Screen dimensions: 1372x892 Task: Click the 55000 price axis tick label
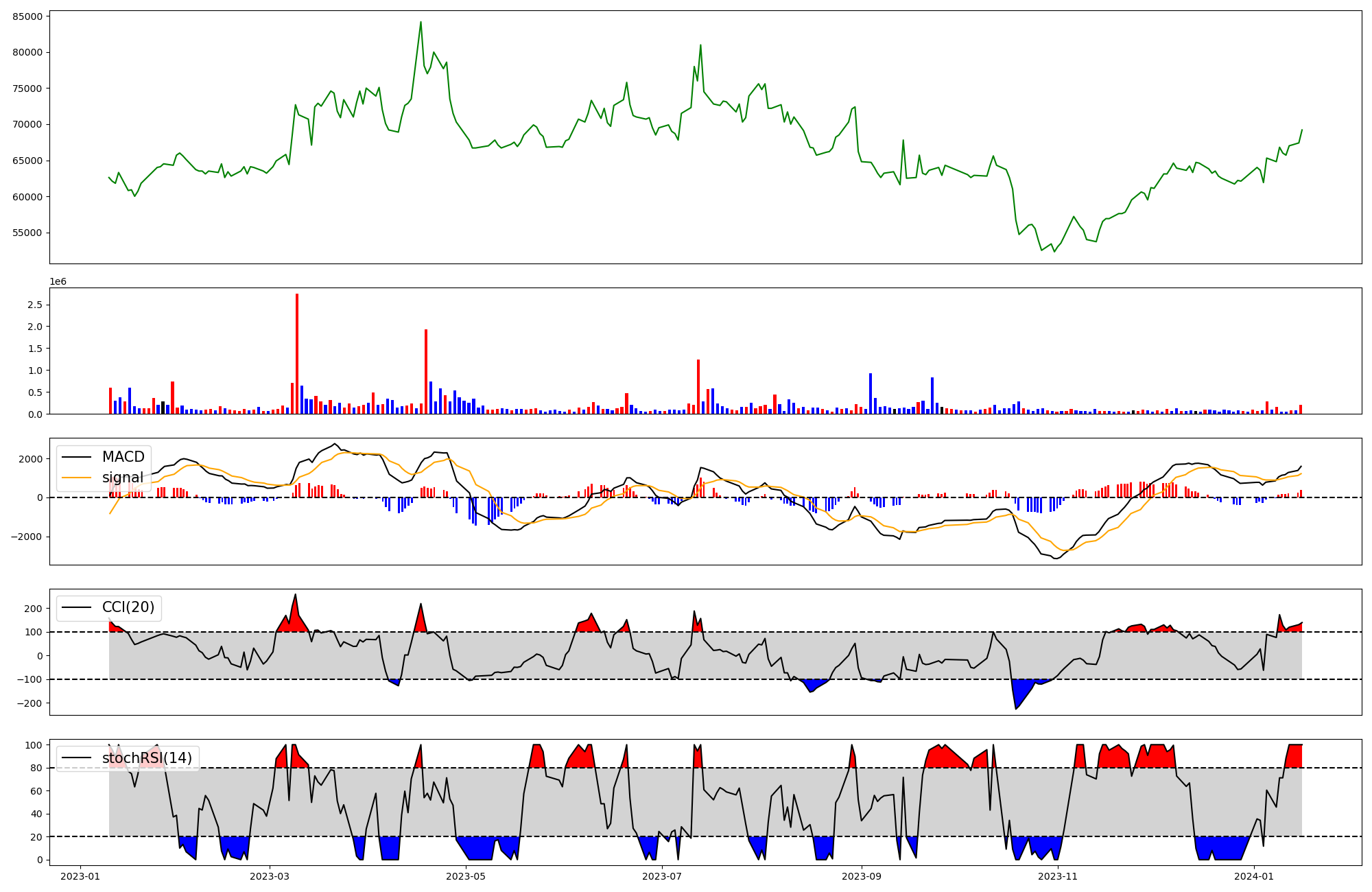(x=27, y=233)
